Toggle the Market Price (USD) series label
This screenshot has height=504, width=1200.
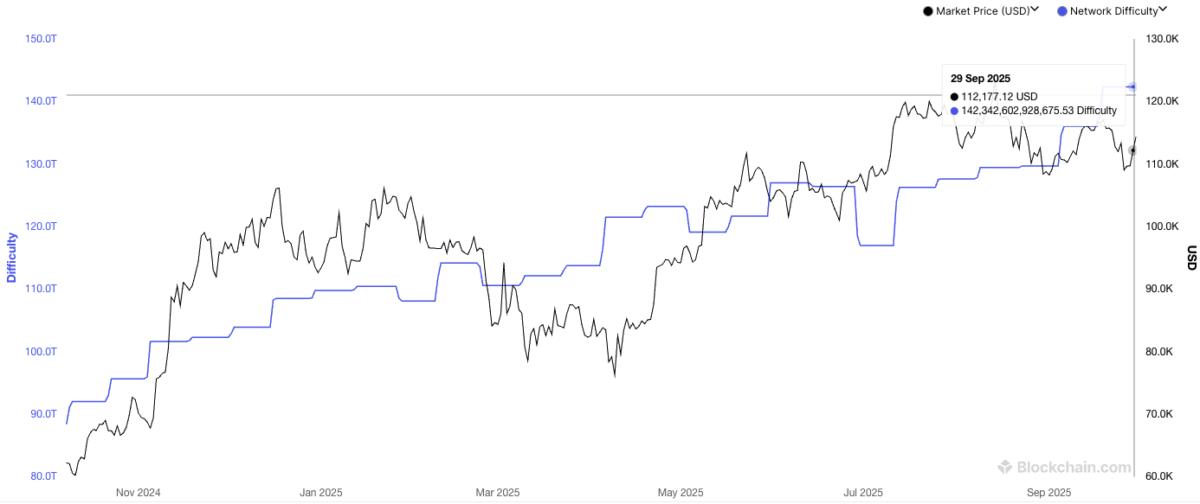[x=982, y=11]
